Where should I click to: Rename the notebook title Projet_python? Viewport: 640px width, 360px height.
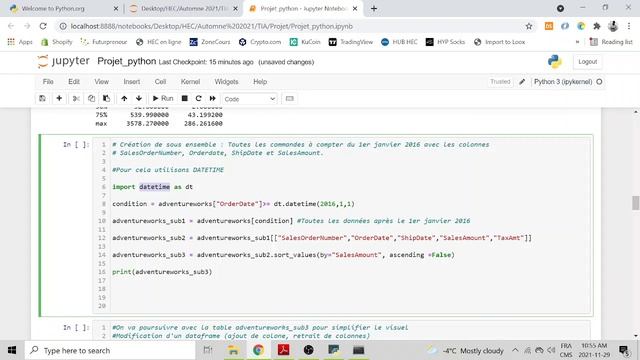127,61
